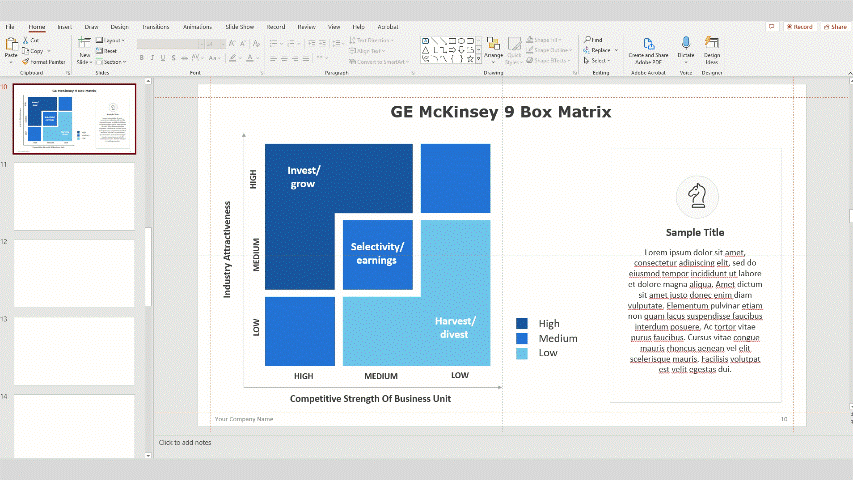Open the Text Direction dropdown
The image size is (853, 480).
tap(372, 40)
